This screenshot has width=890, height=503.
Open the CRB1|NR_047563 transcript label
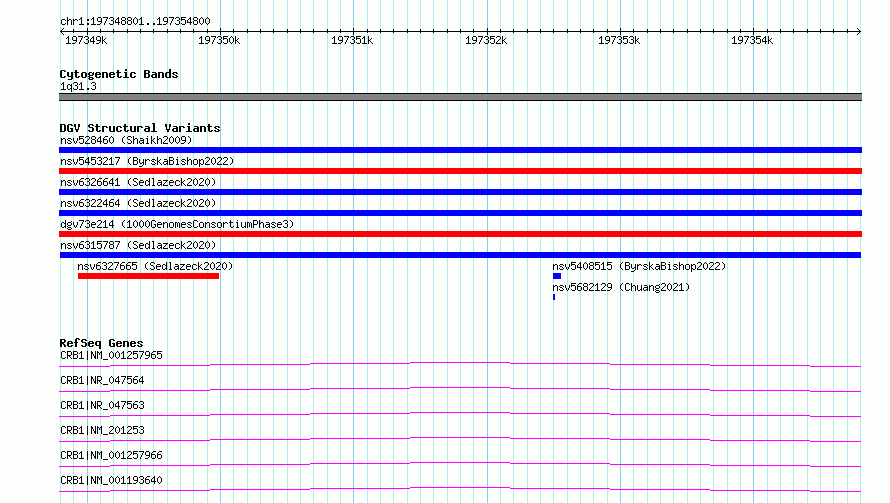[x=102, y=405]
